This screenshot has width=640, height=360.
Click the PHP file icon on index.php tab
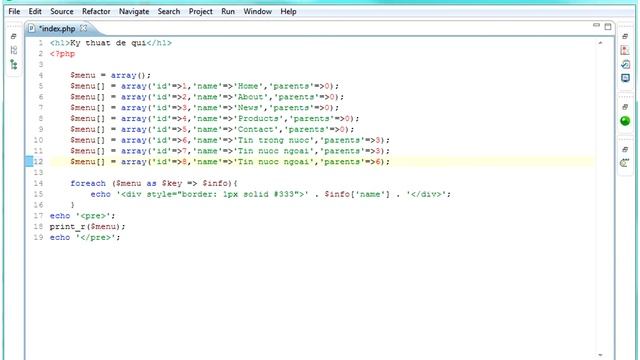click(31, 28)
